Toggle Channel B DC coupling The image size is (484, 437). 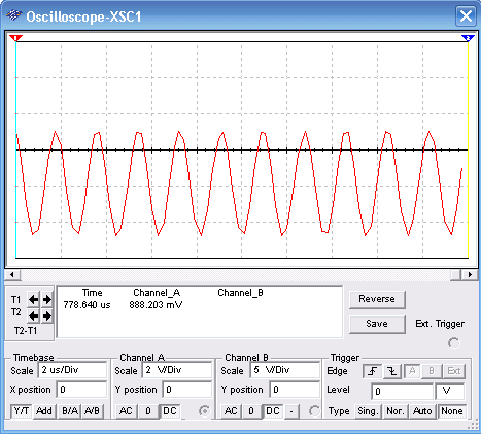tap(272, 411)
